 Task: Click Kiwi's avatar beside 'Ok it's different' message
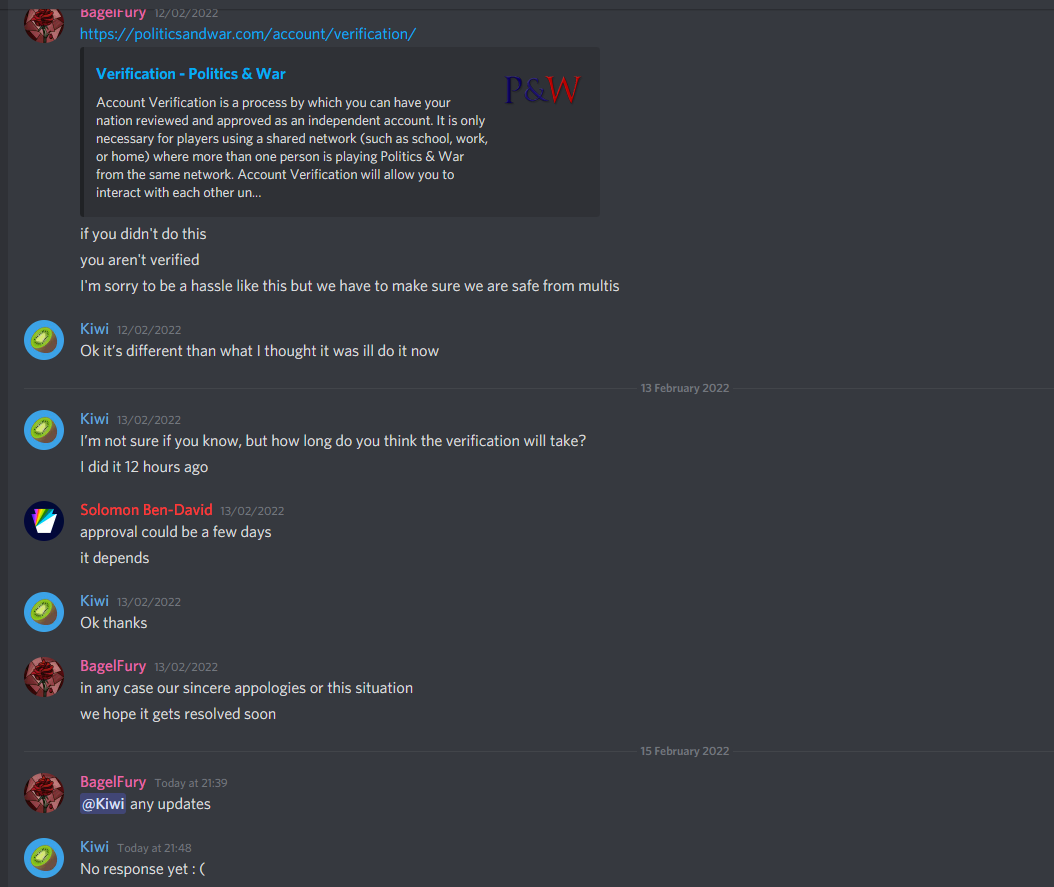tap(44, 340)
